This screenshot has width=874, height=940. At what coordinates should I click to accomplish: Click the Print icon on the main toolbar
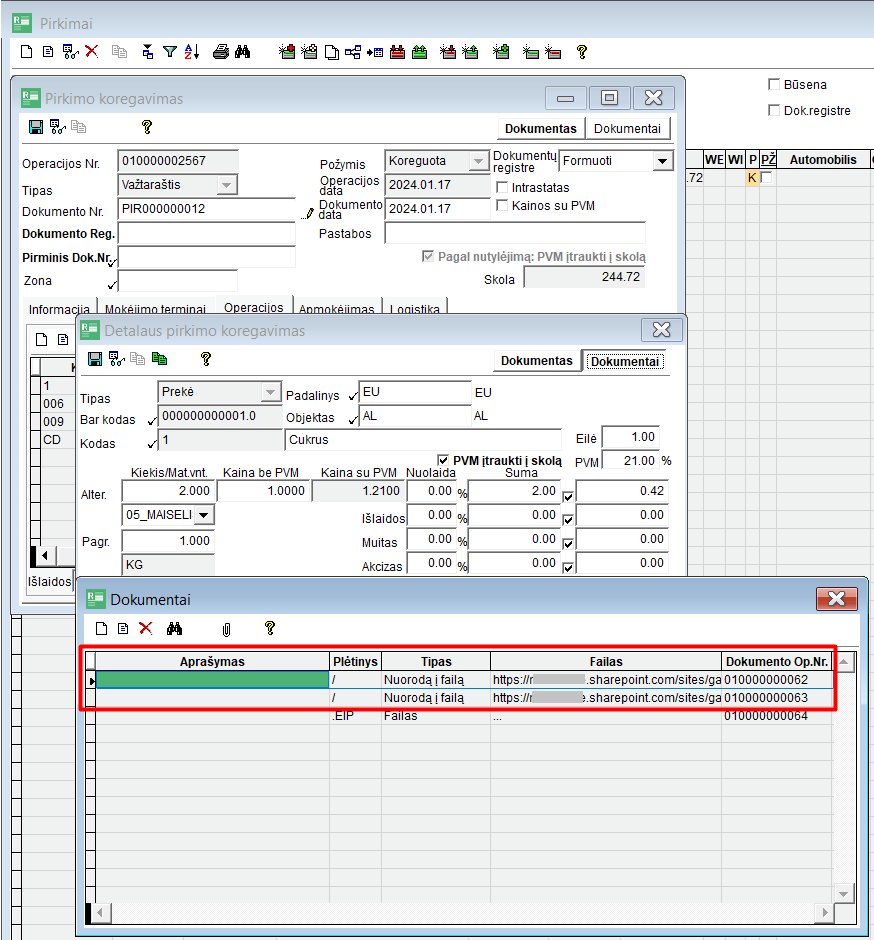219,52
